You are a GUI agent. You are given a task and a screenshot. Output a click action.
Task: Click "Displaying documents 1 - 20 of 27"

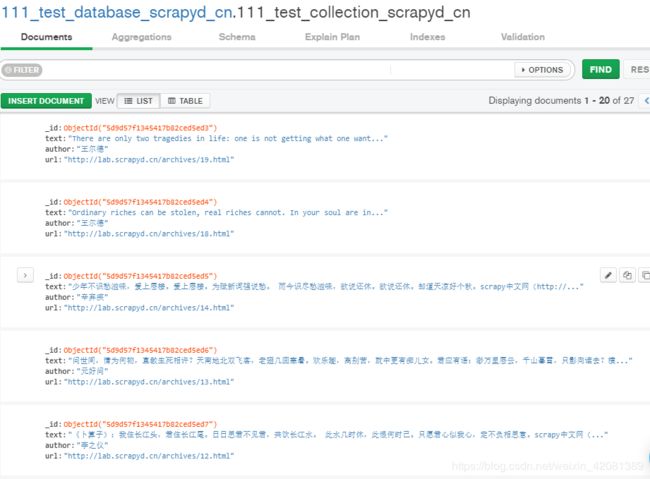(x=561, y=101)
